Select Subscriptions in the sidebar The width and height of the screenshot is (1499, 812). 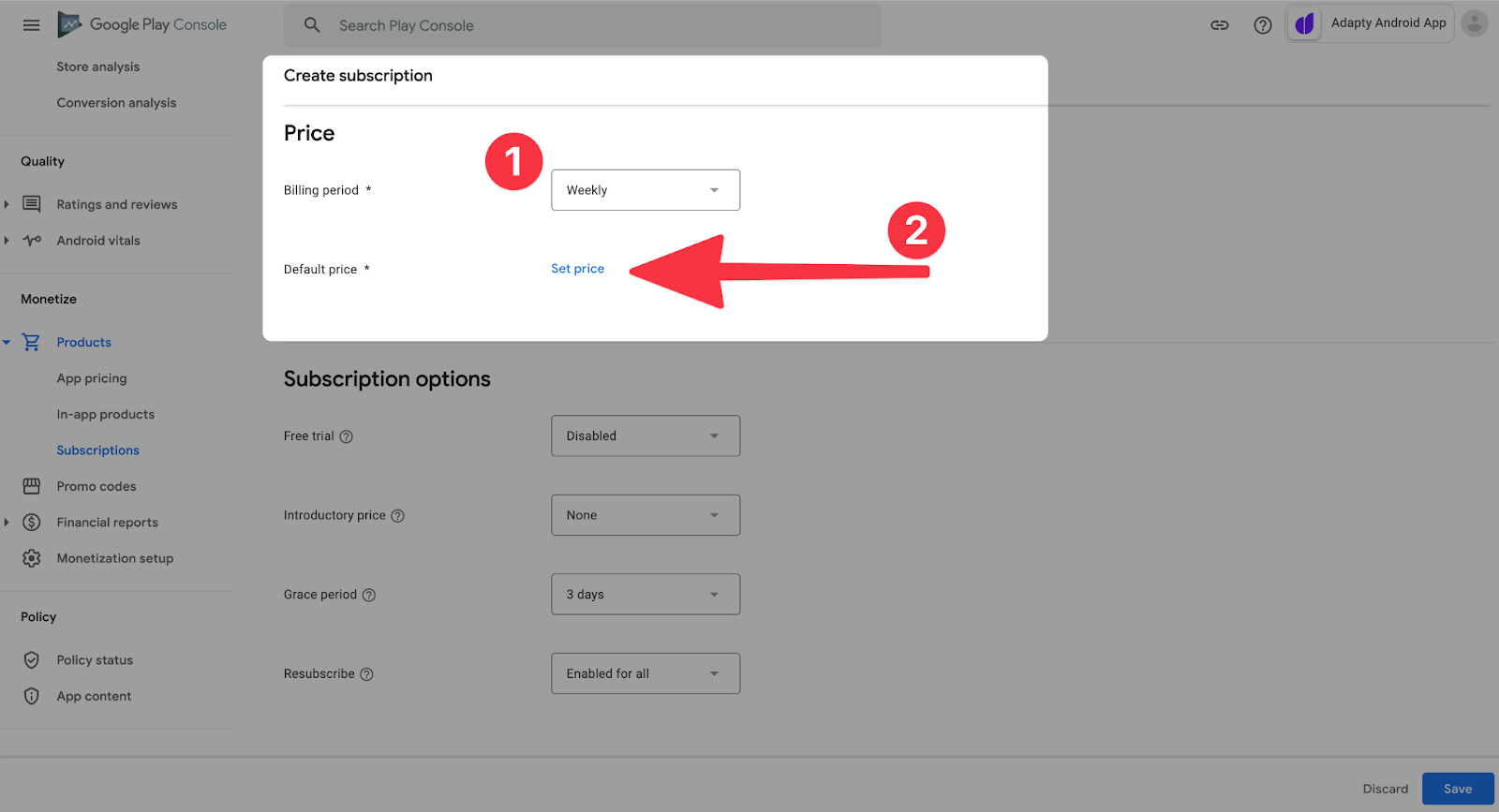[97, 450]
